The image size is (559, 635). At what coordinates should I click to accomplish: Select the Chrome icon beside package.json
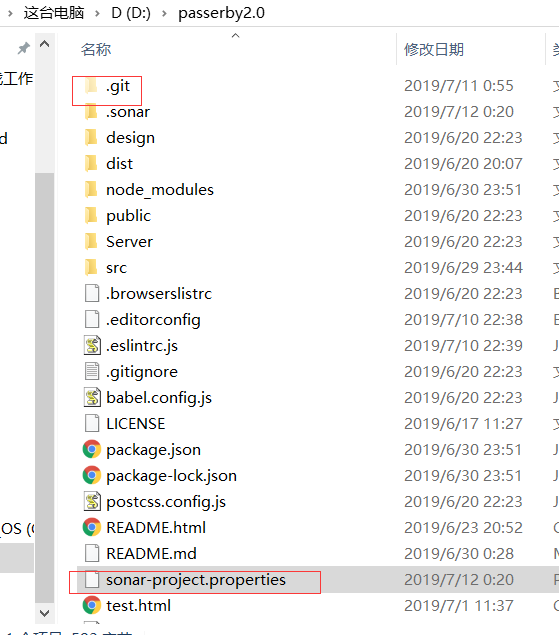tap(92, 450)
